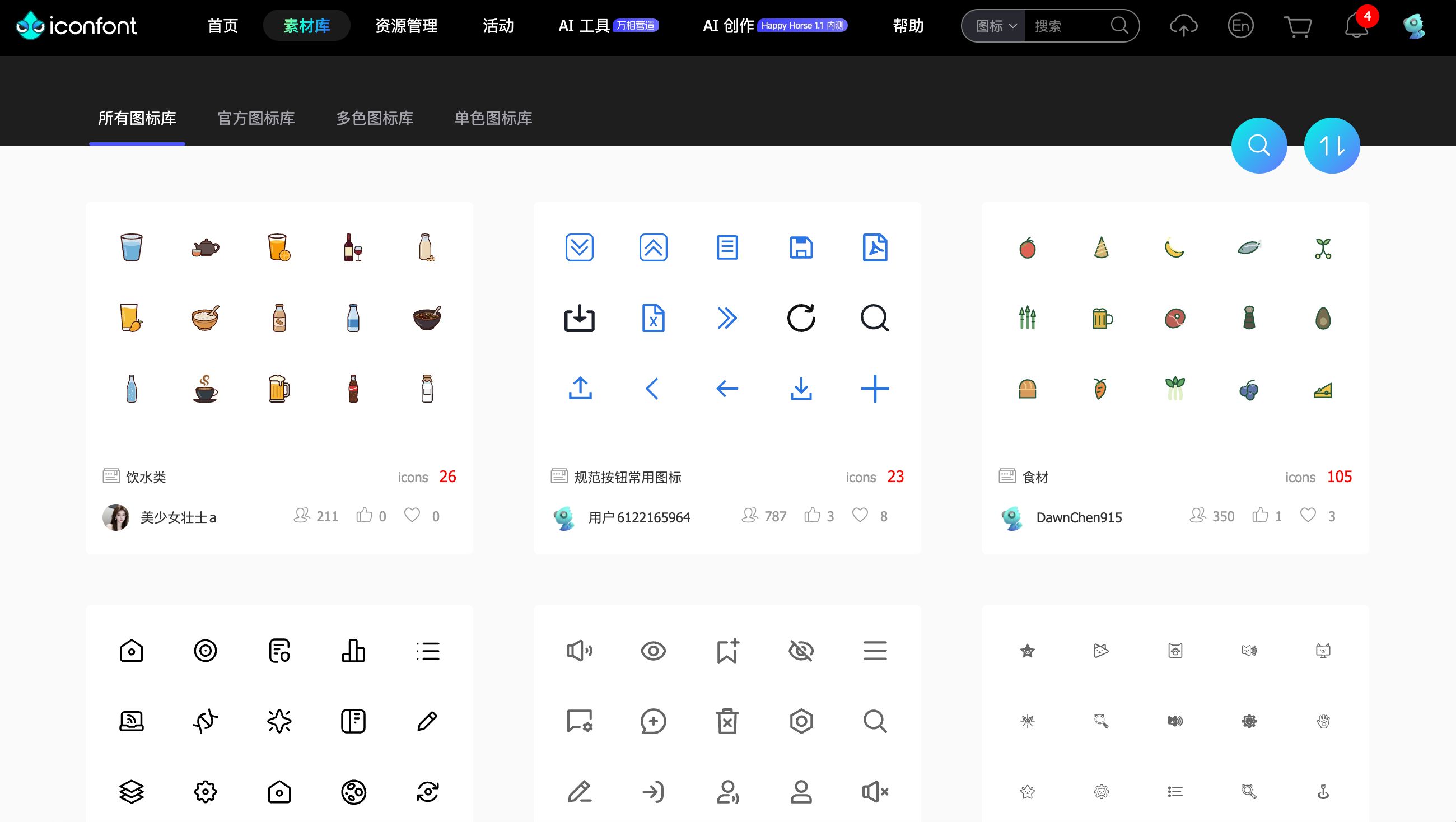Screen dimensions: 1456x822
Task: Click the blue plus icon
Action: (875, 389)
